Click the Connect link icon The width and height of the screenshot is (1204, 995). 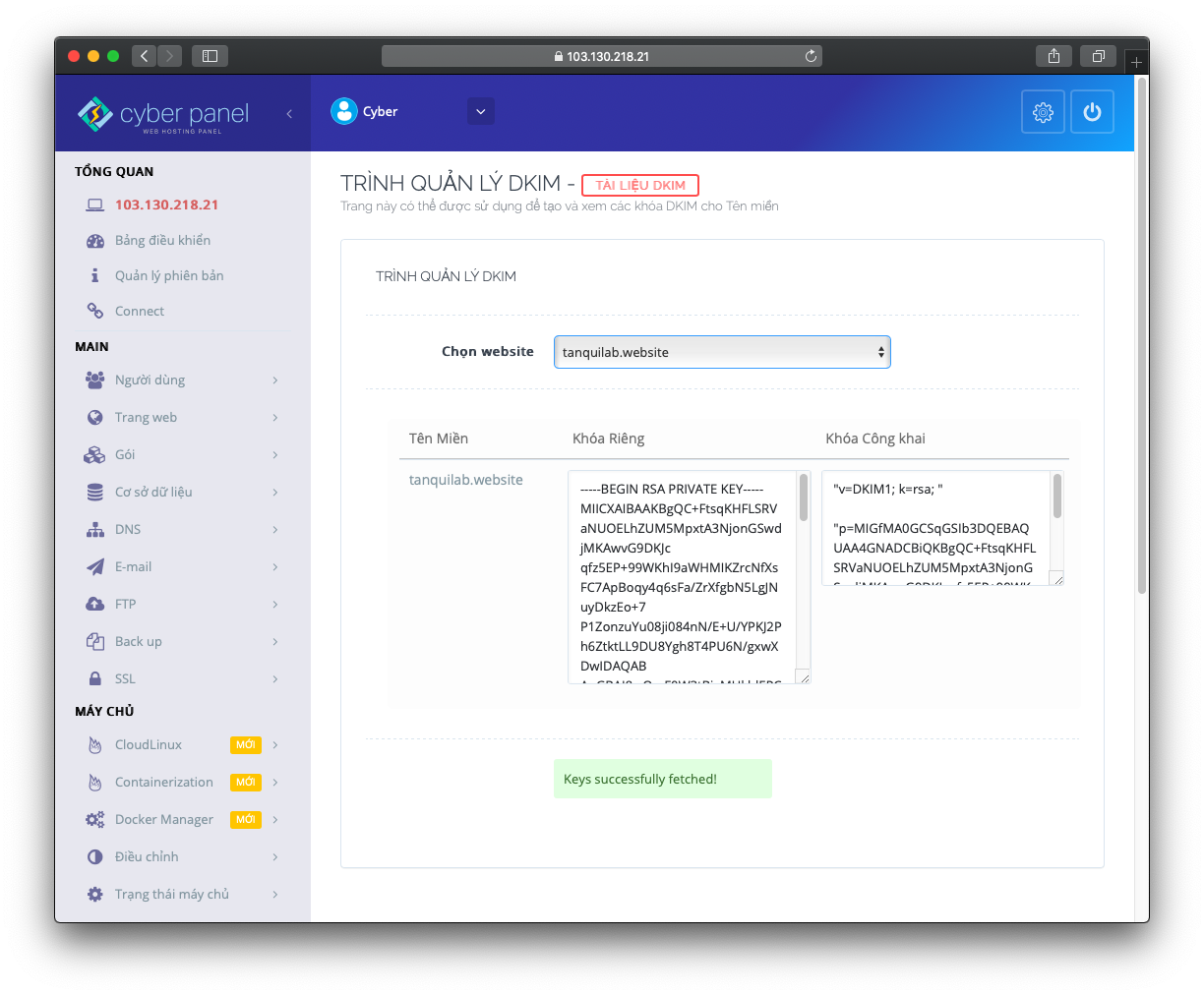[95, 311]
